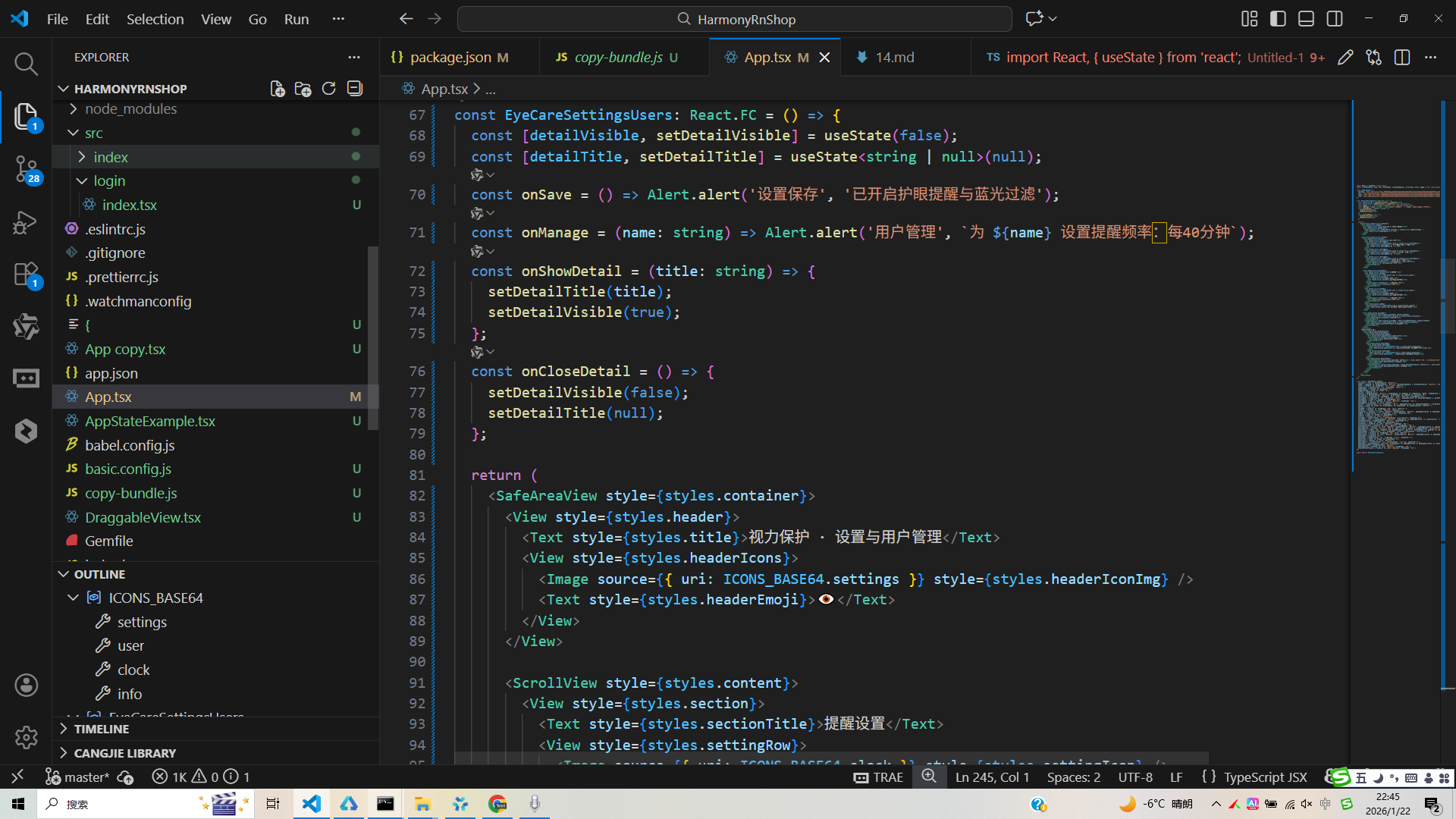
Task: Open the Extensions view
Action: (x=26, y=274)
